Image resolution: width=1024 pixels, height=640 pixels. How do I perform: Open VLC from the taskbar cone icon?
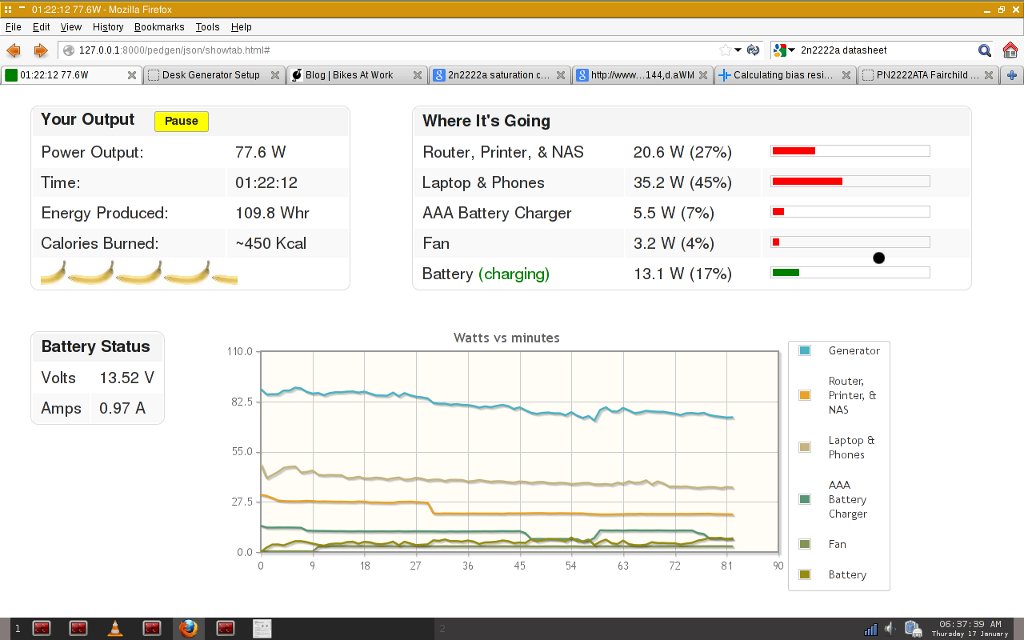coord(115,628)
